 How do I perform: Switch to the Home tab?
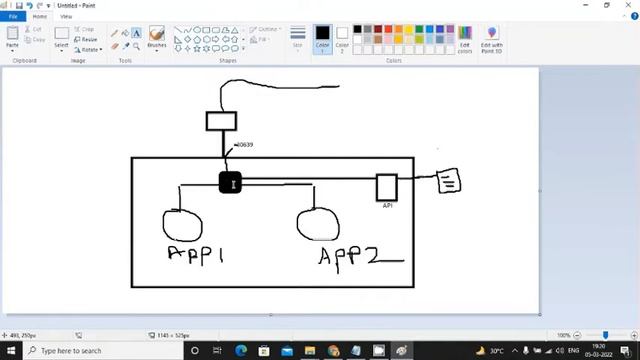[x=40, y=16]
